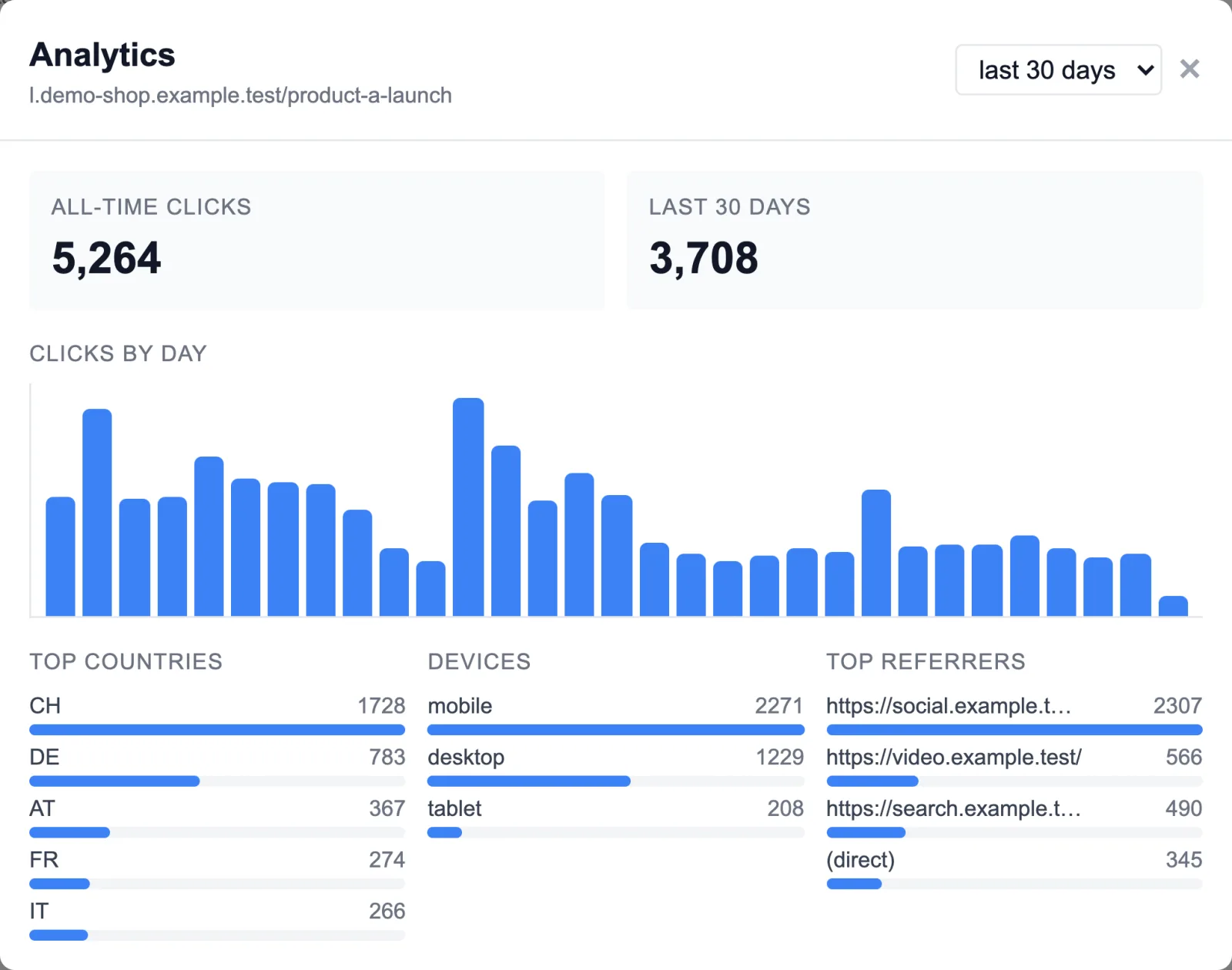Click the AT country row label
This screenshot has width=1232, height=970.
(42, 808)
